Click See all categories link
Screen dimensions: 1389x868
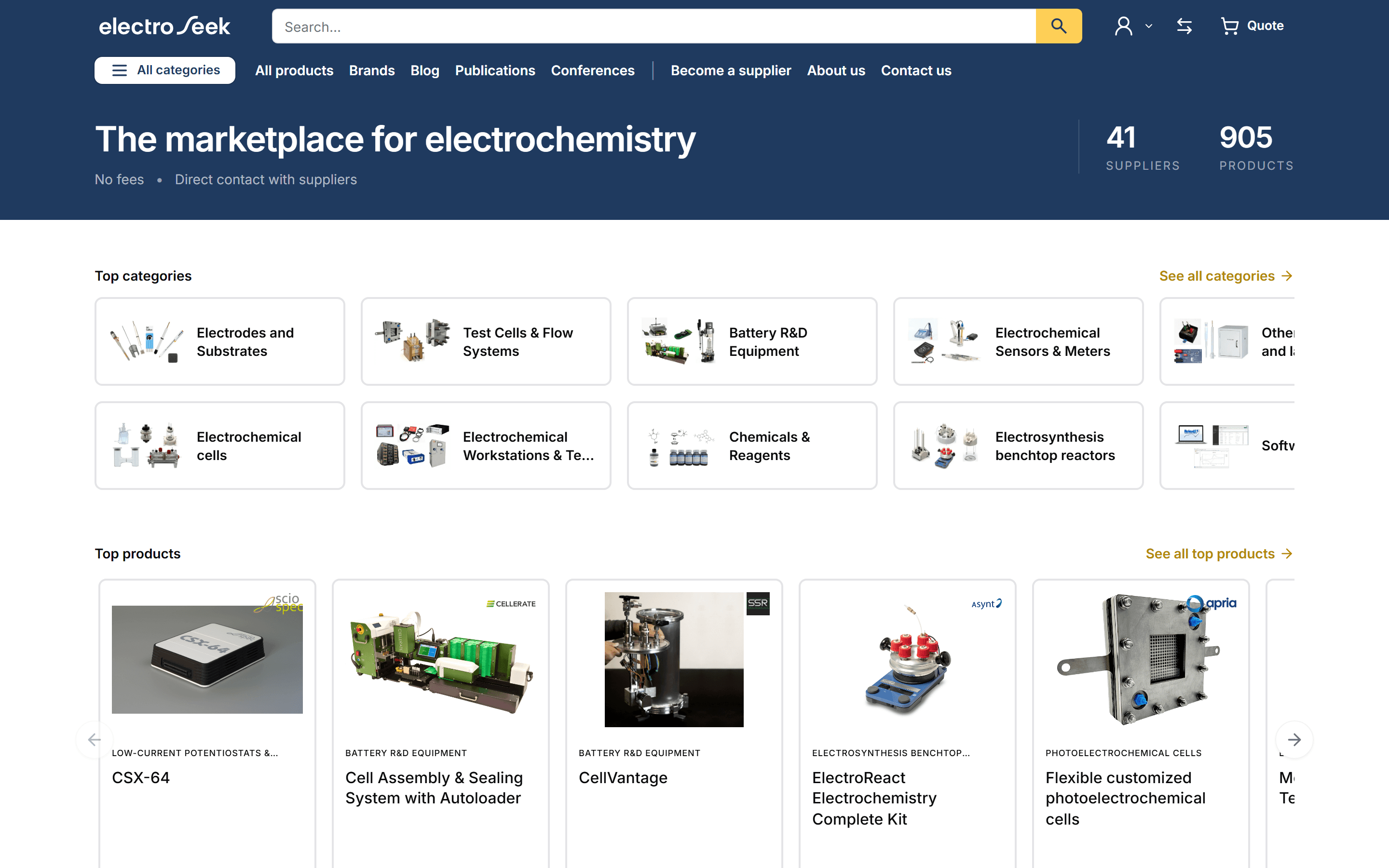(x=1226, y=276)
